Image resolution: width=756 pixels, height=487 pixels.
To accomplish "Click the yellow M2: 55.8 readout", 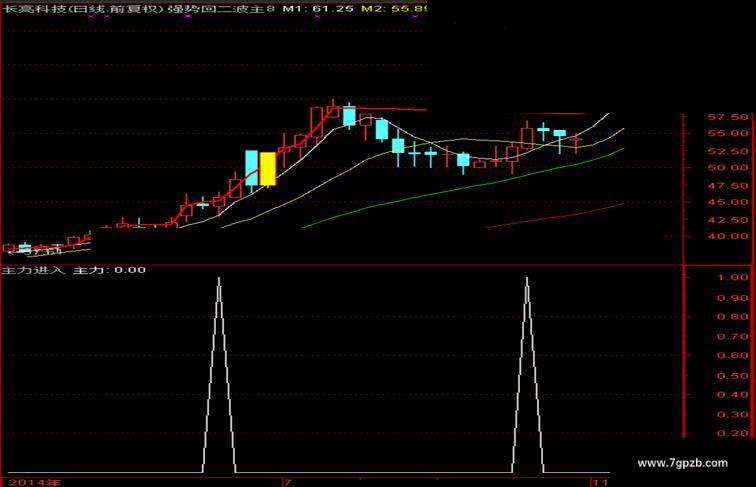I will tap(394, 8).
